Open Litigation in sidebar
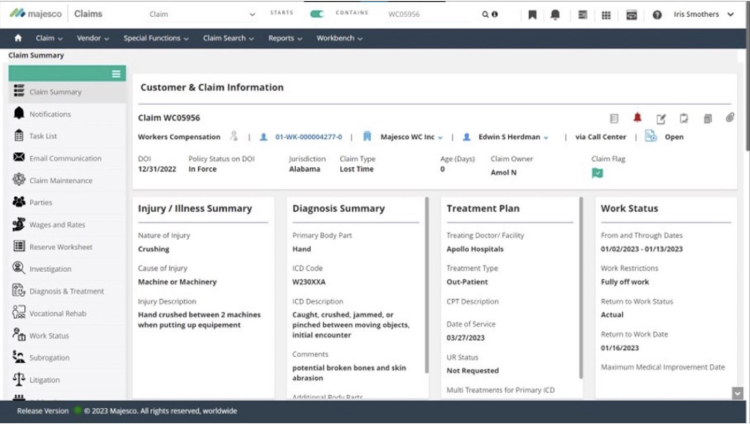This screenshot has width=750, height=424. click(x=67, y=380)
